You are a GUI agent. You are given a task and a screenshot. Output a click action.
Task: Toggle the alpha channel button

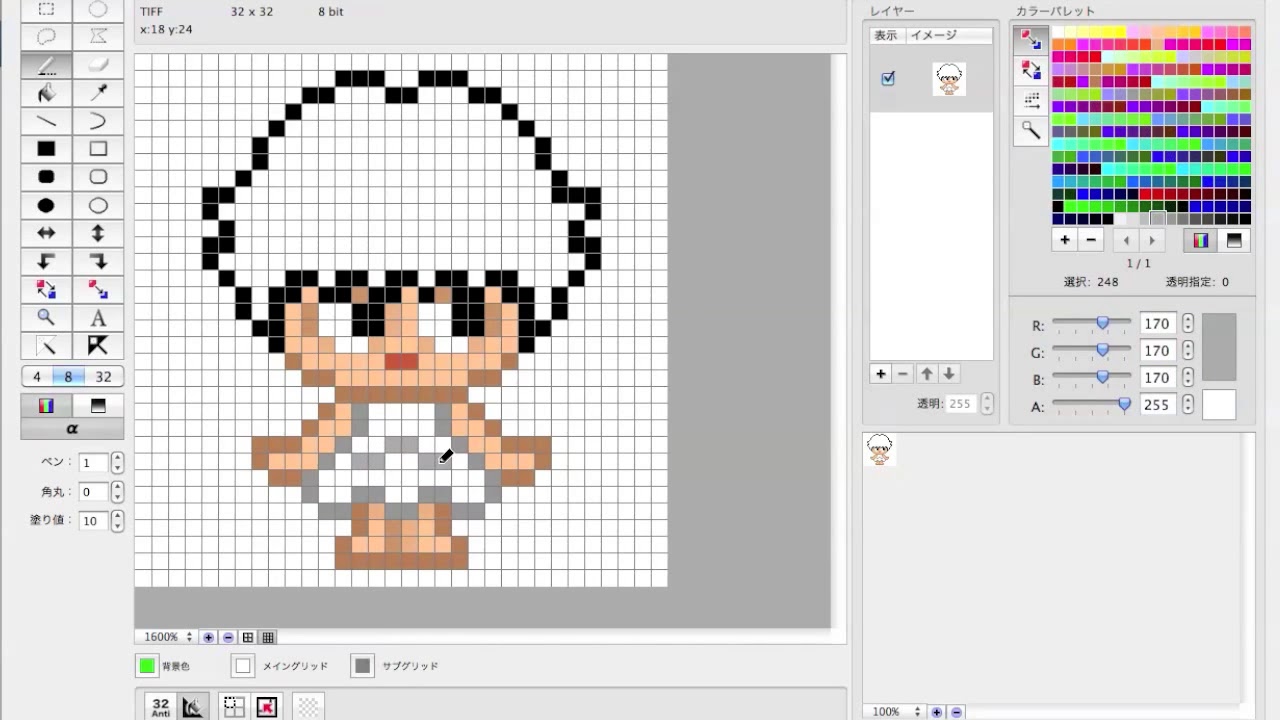click(72, 429)
